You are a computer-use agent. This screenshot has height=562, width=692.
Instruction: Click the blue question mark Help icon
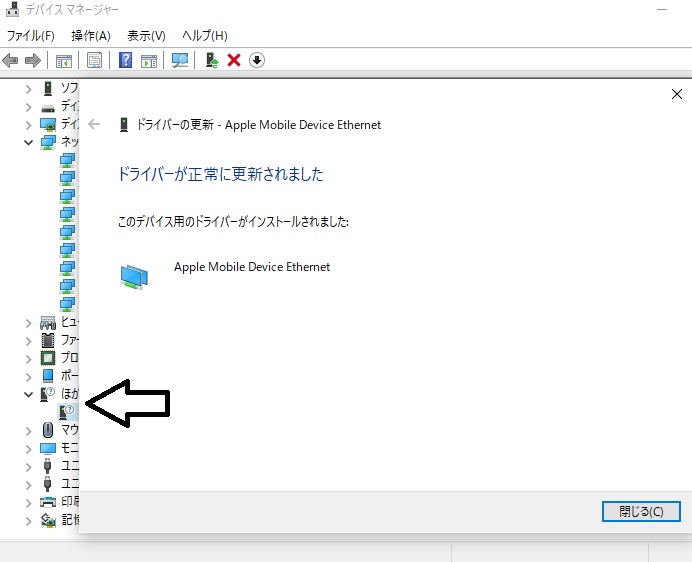[125, 60]
